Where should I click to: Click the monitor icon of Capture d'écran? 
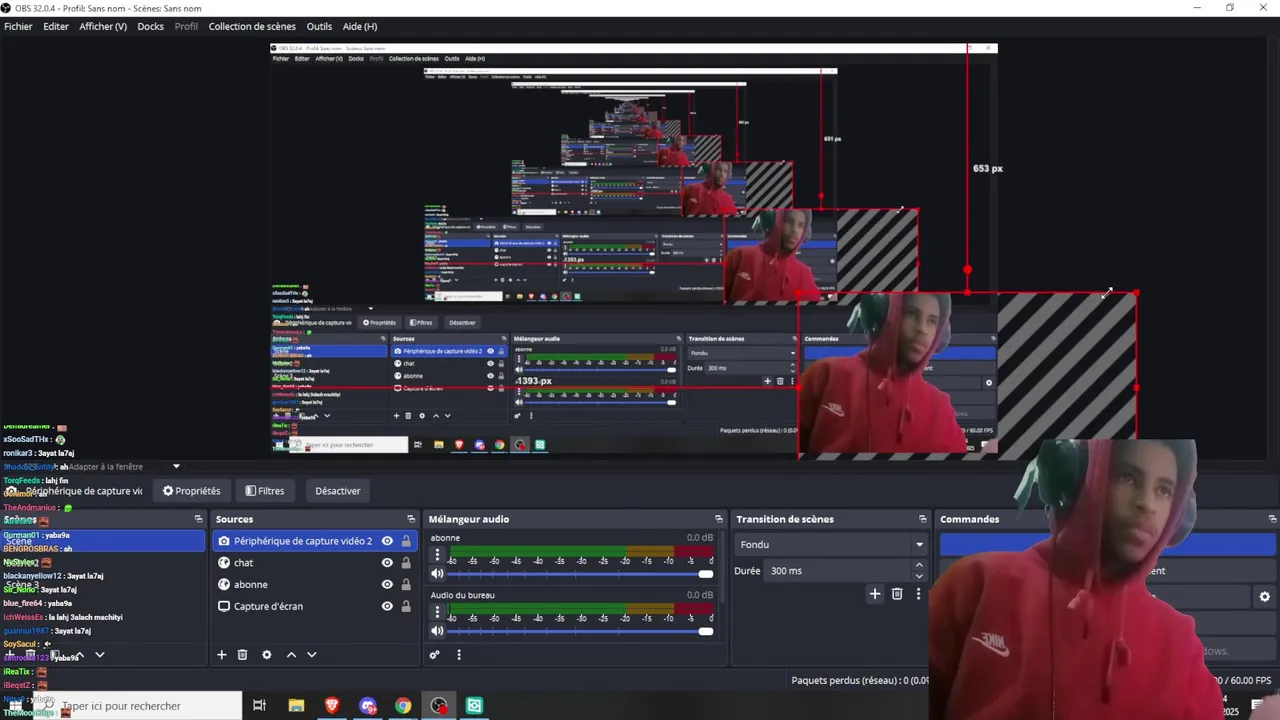coord(224,606)
